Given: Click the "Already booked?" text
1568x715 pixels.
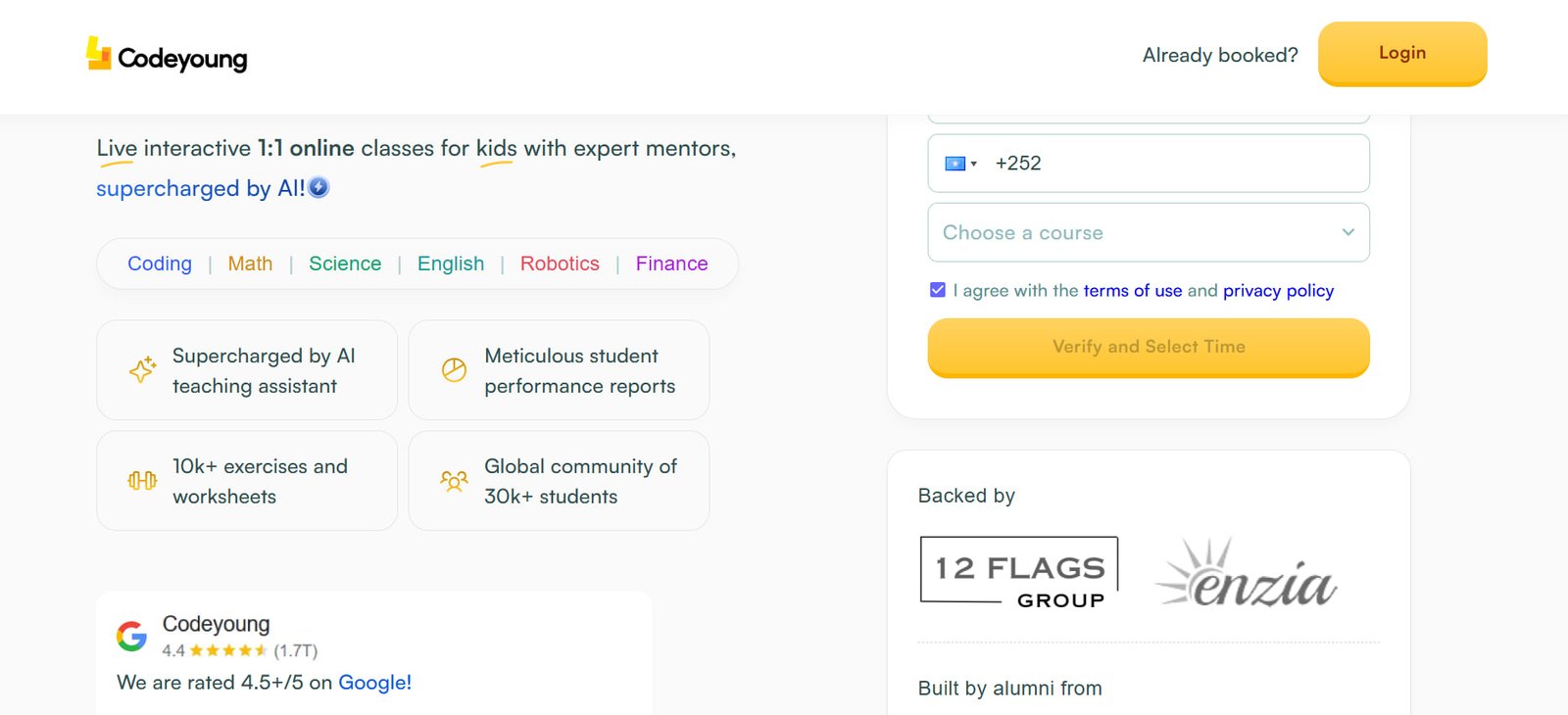Looking at the screenshot, I should pos(1220,55).
